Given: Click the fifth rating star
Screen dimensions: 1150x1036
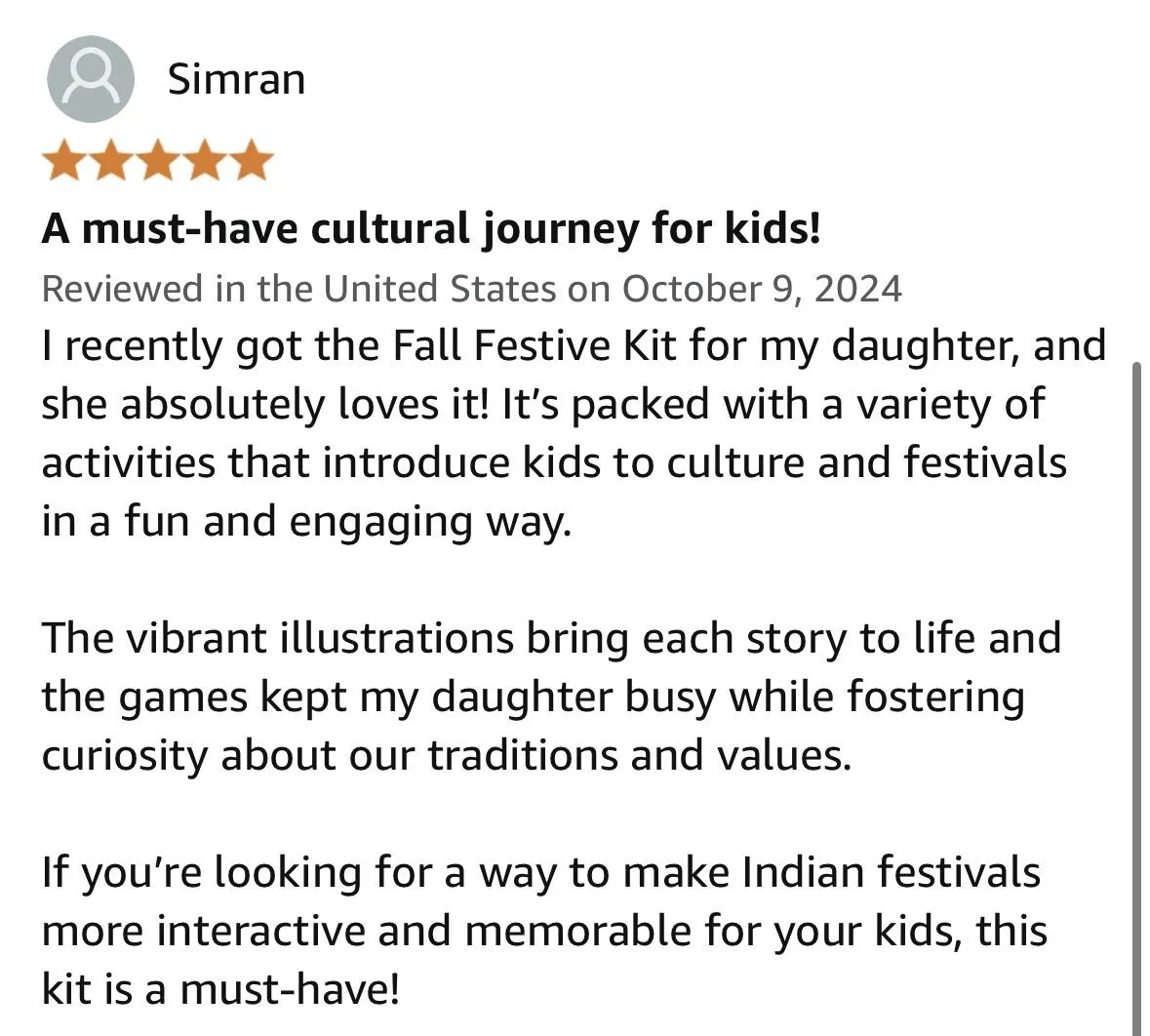Looking at the screenshot, I should pos(250,161).
